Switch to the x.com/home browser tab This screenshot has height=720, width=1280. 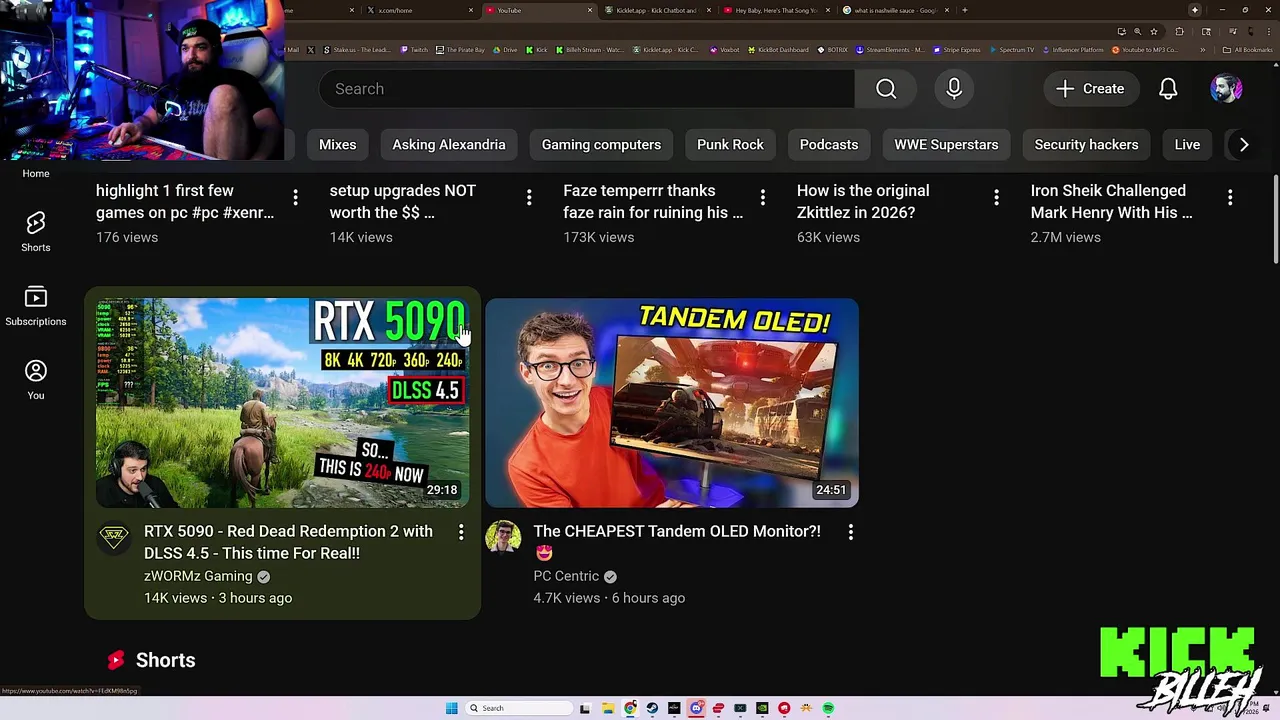click(x=418, y=10)
